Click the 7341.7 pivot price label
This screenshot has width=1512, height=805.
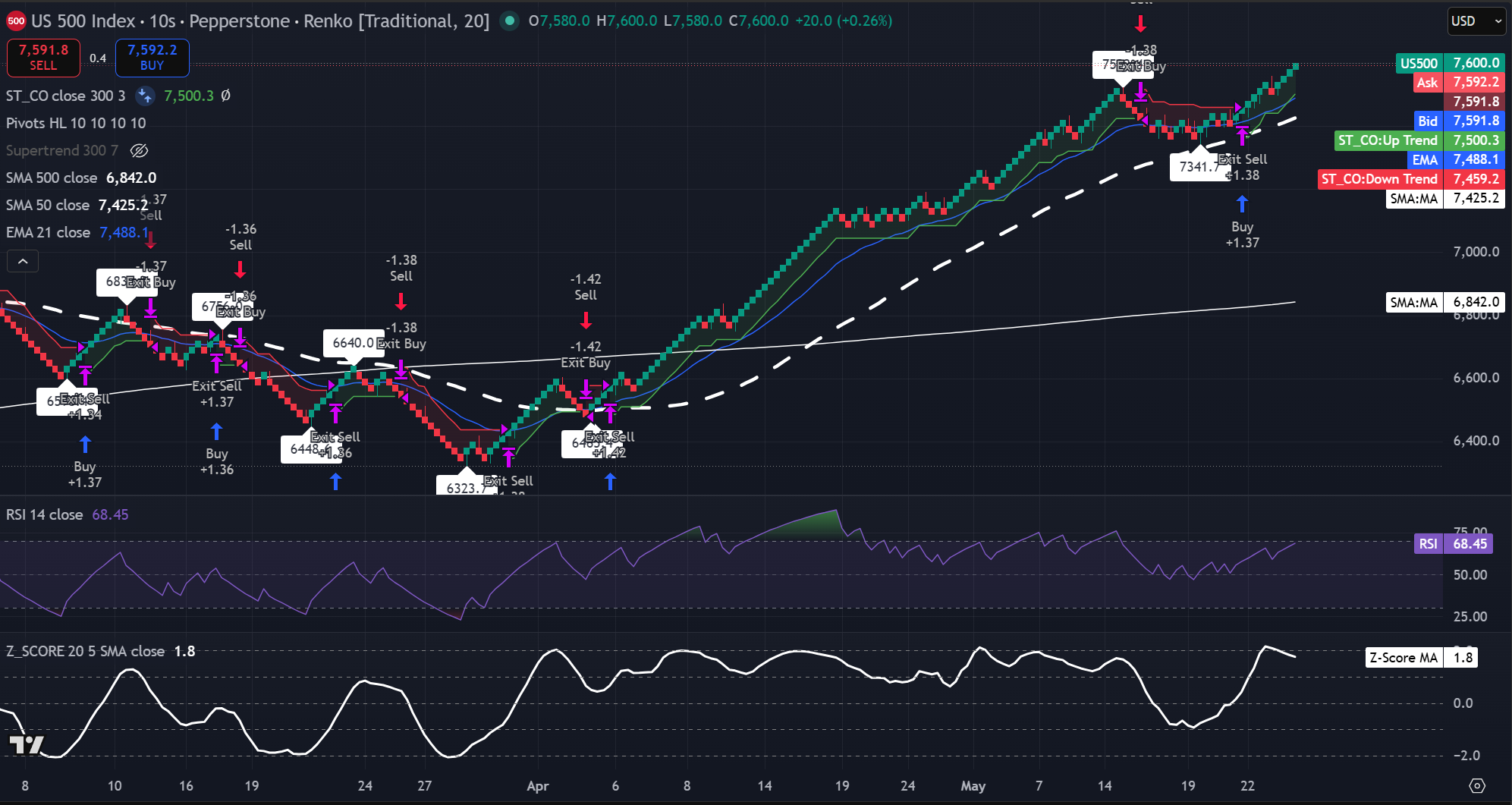coord(1199,166)
